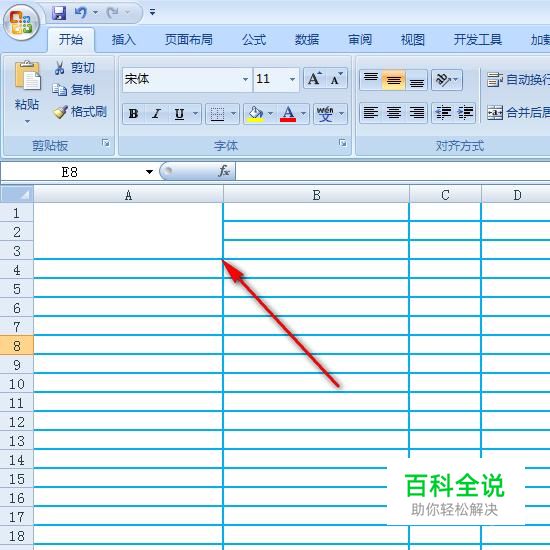This screenshot has width=550, height=550.
Task: Open the underline style dropdown arrow
Action: click(x=196, y=114)
